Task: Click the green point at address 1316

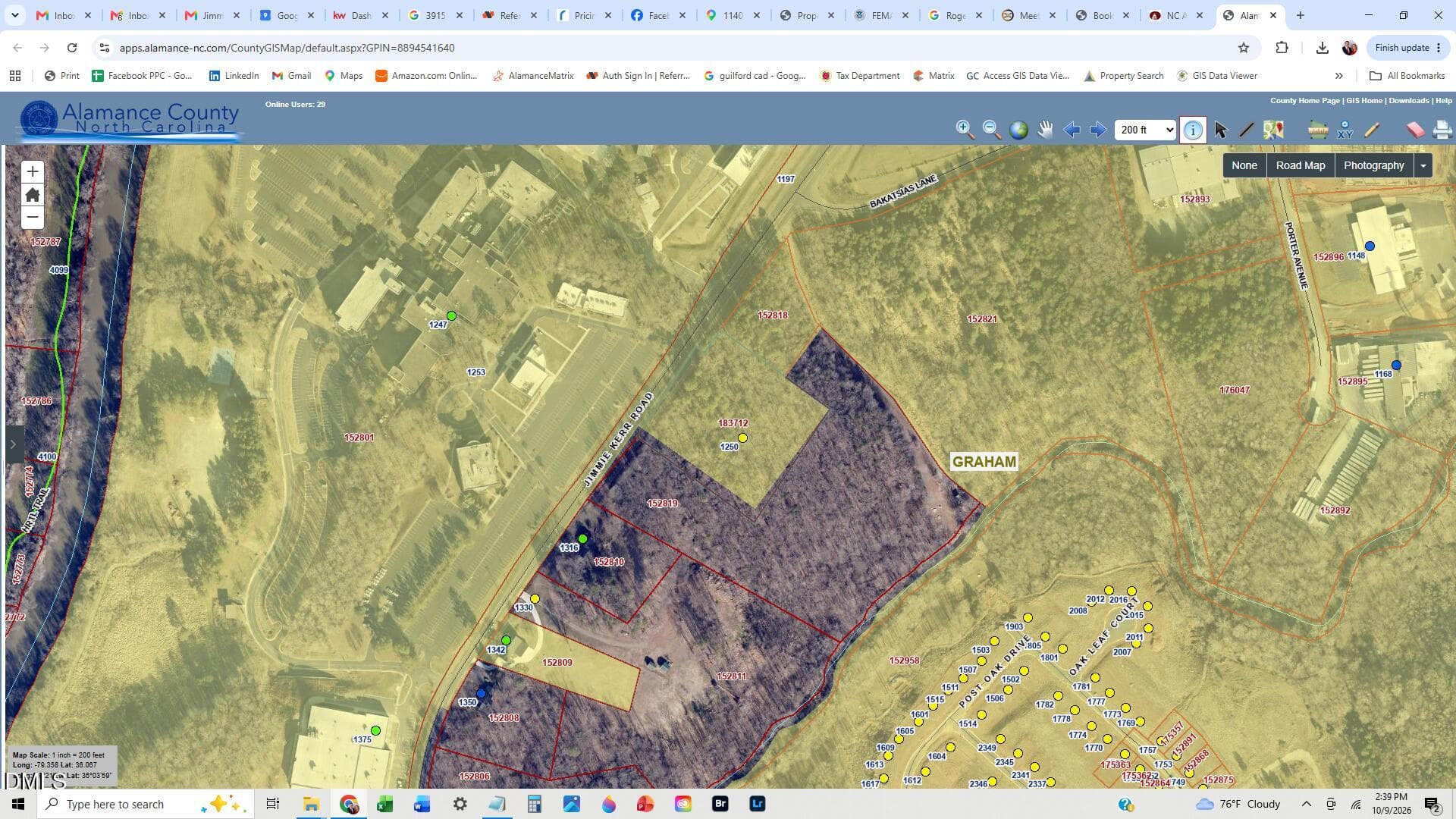Action: [582, 538]
